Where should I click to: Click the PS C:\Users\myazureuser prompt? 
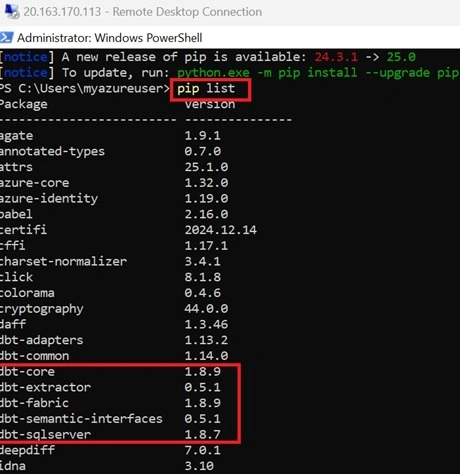pyautogui.click(x=85, y=89)
